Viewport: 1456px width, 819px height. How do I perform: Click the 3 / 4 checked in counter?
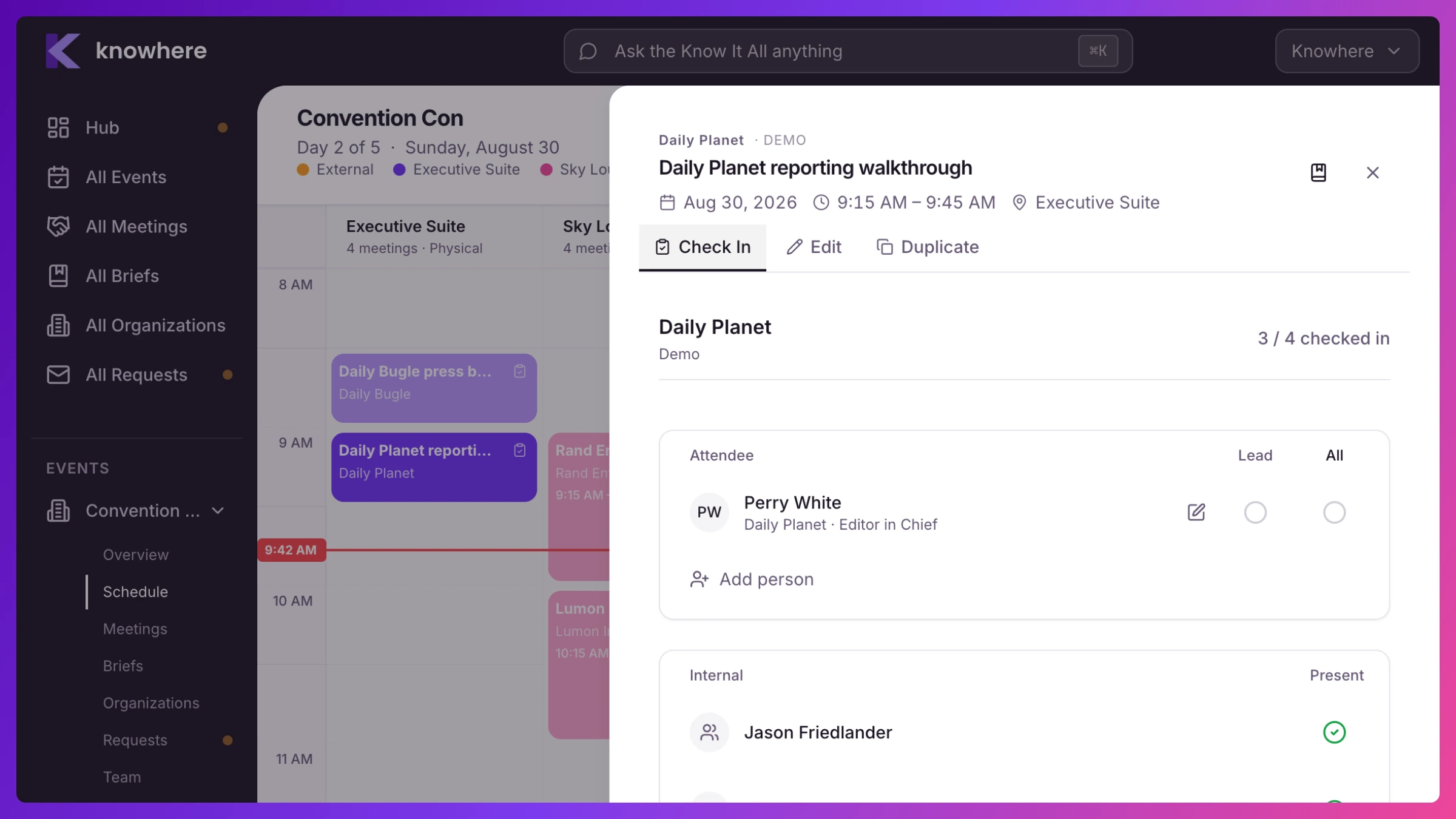[x=1324, y=339]
